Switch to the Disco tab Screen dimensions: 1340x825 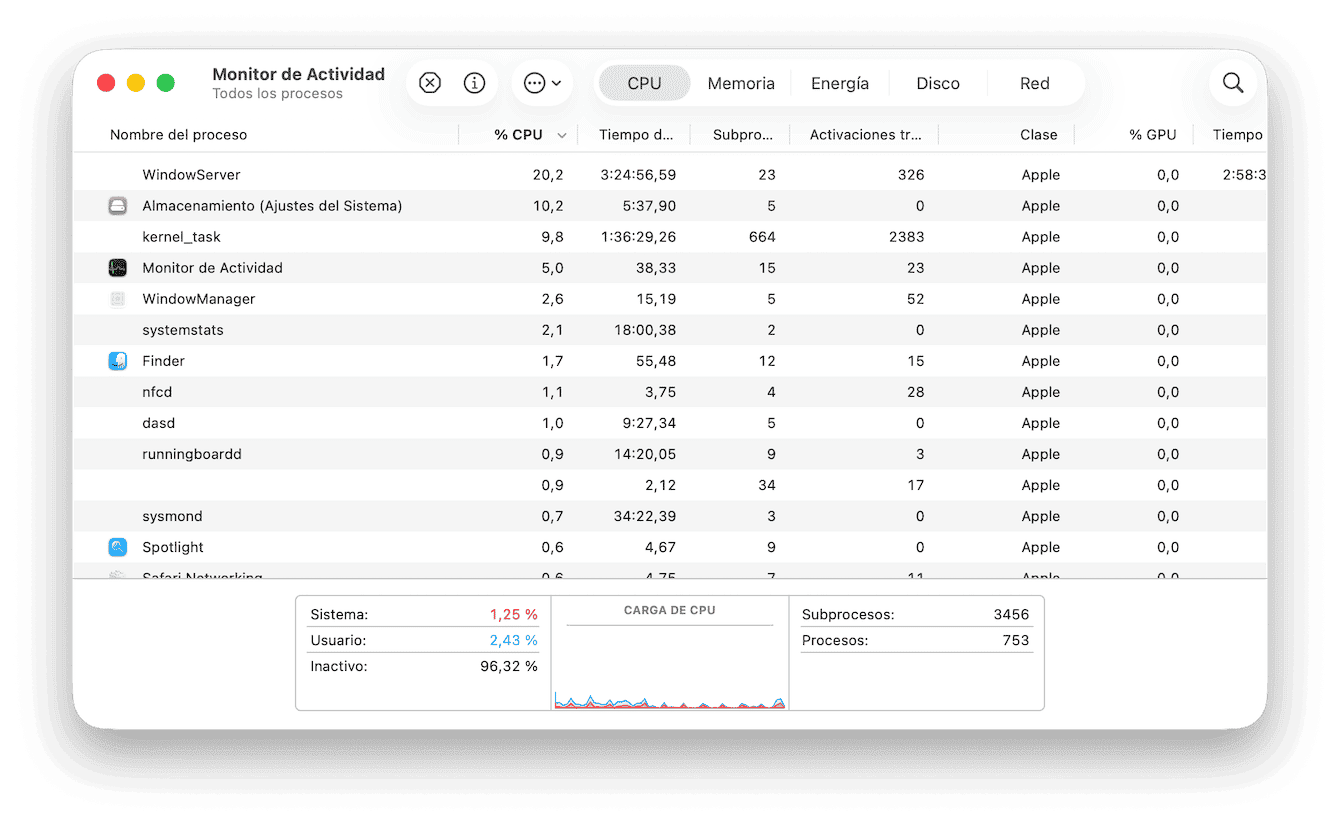click(937, 83)
